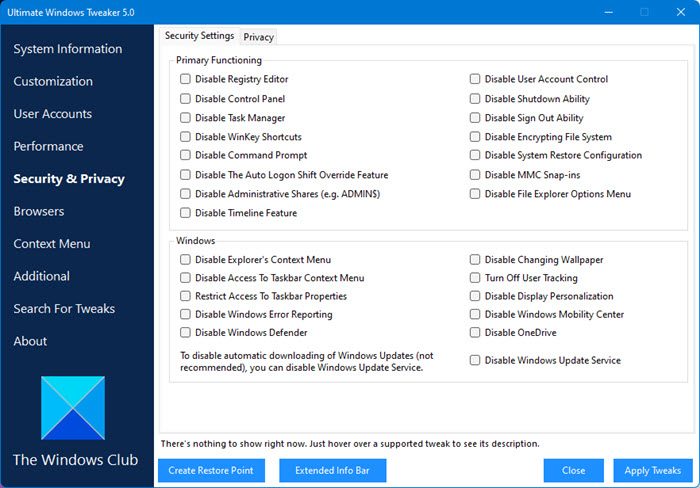Select Security & Privacy section
Viewport: 700px width, 488px height.
coord(69,179)
